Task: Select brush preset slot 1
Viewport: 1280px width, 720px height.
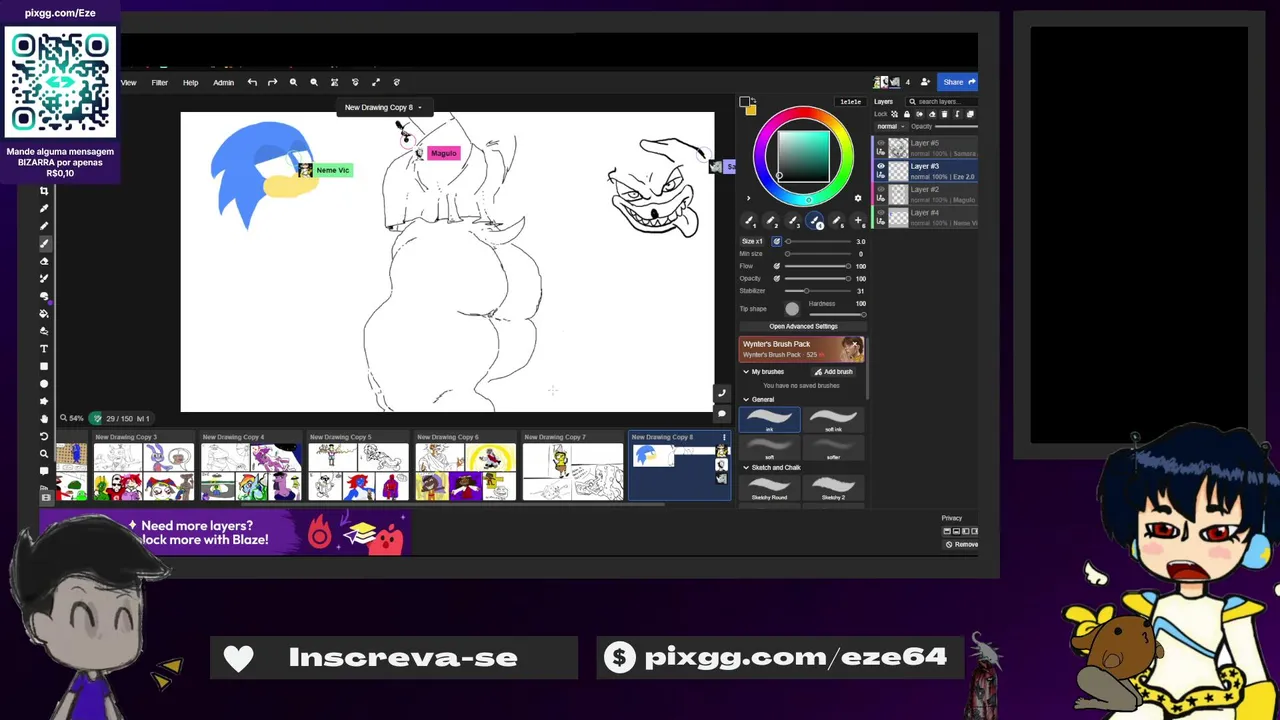Action: click(x=749, y=220)
